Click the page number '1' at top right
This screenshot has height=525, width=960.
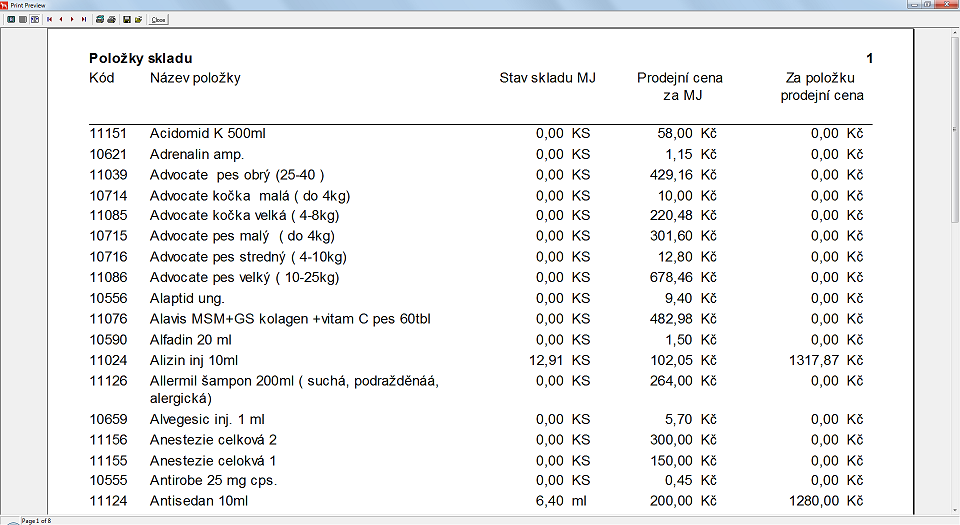tap(869, 59)
